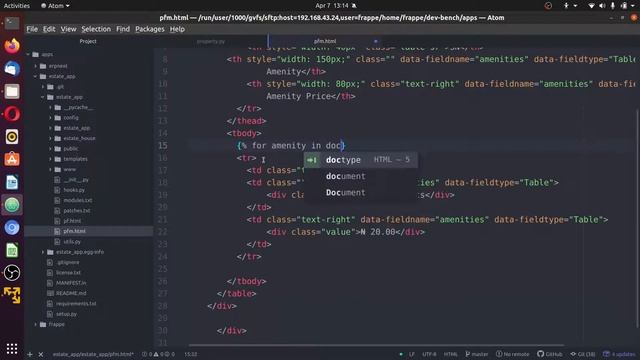Open the Git (38) changes panel
Image resolution: width=640 pixels, height=360 pixels.
click(582, 354)
